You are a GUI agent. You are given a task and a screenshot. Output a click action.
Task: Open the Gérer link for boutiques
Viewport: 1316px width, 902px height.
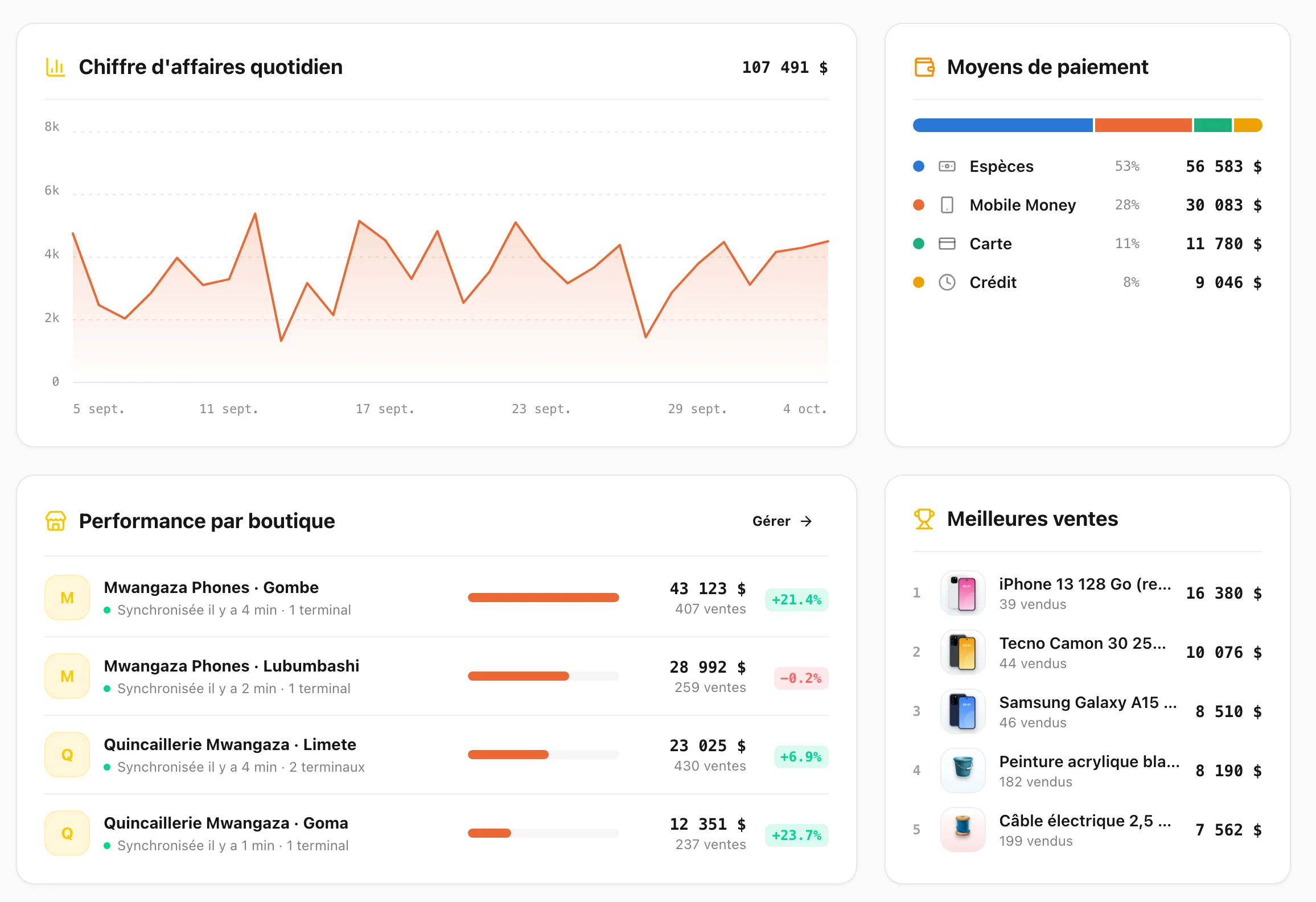[x=783, y=521]
